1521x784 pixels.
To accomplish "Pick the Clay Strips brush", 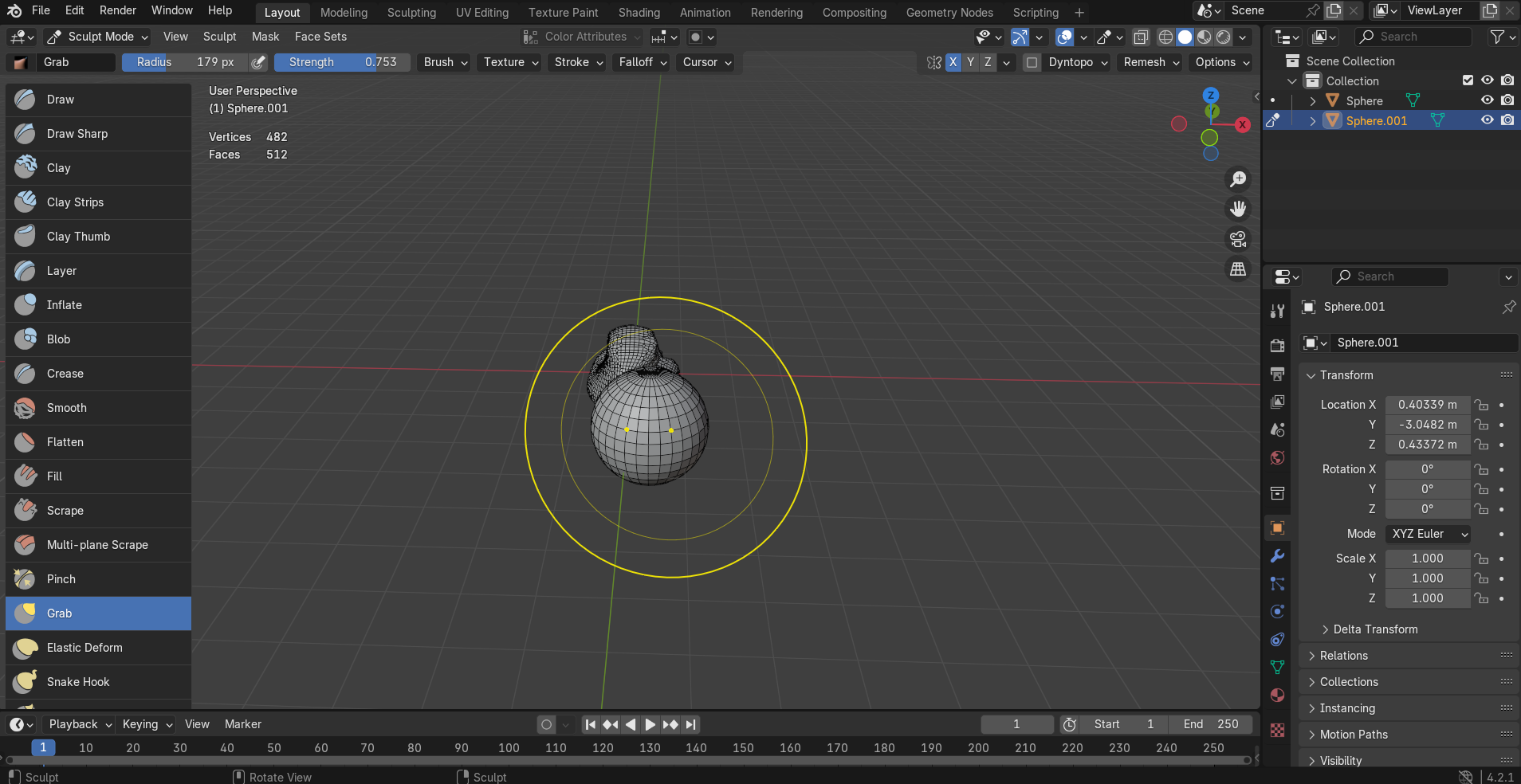I will tap(98, 202).
